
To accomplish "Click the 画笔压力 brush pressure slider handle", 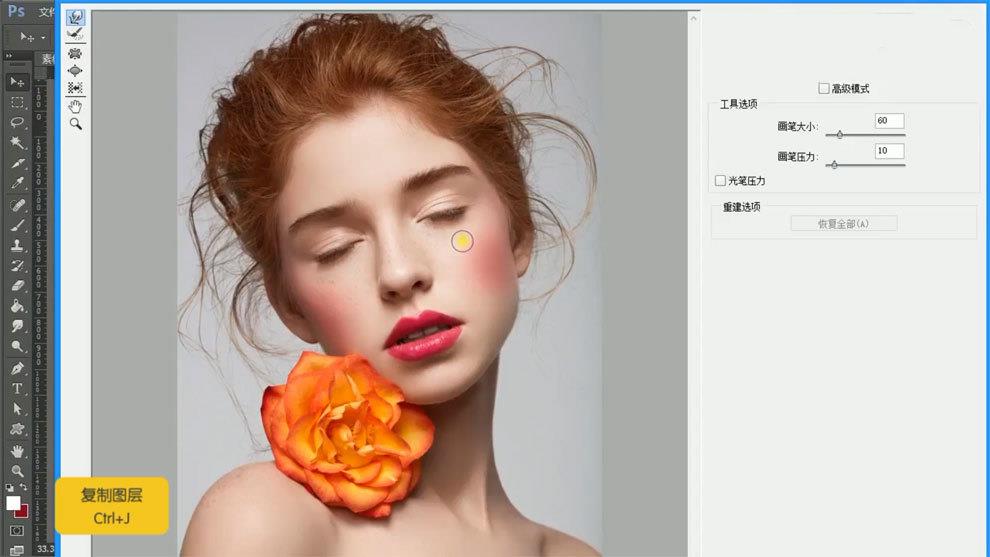I will pyautogui.click(x=834, y=165).
